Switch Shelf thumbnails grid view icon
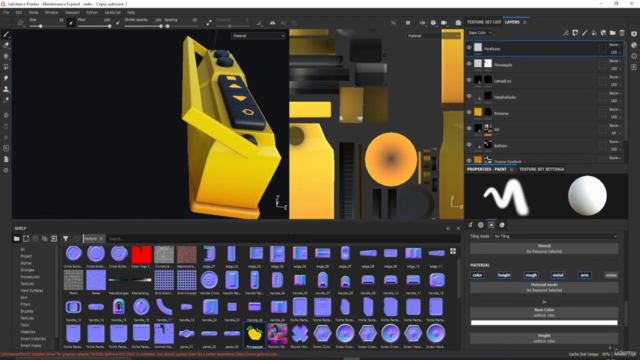Screen dimensions: 640x360 point(453,251)
